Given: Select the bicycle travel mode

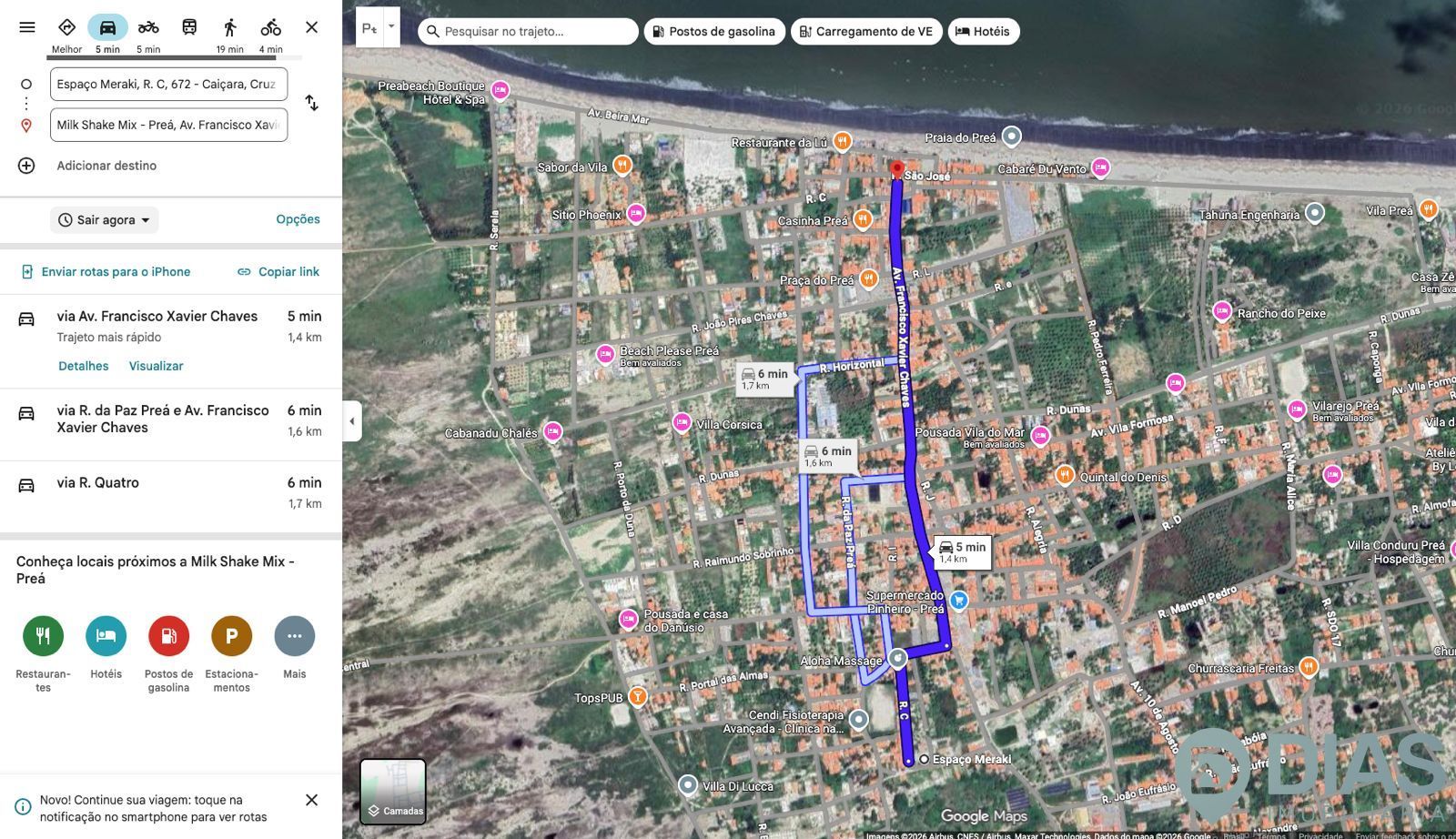Looking at the screenshot, I should (270, 28).
